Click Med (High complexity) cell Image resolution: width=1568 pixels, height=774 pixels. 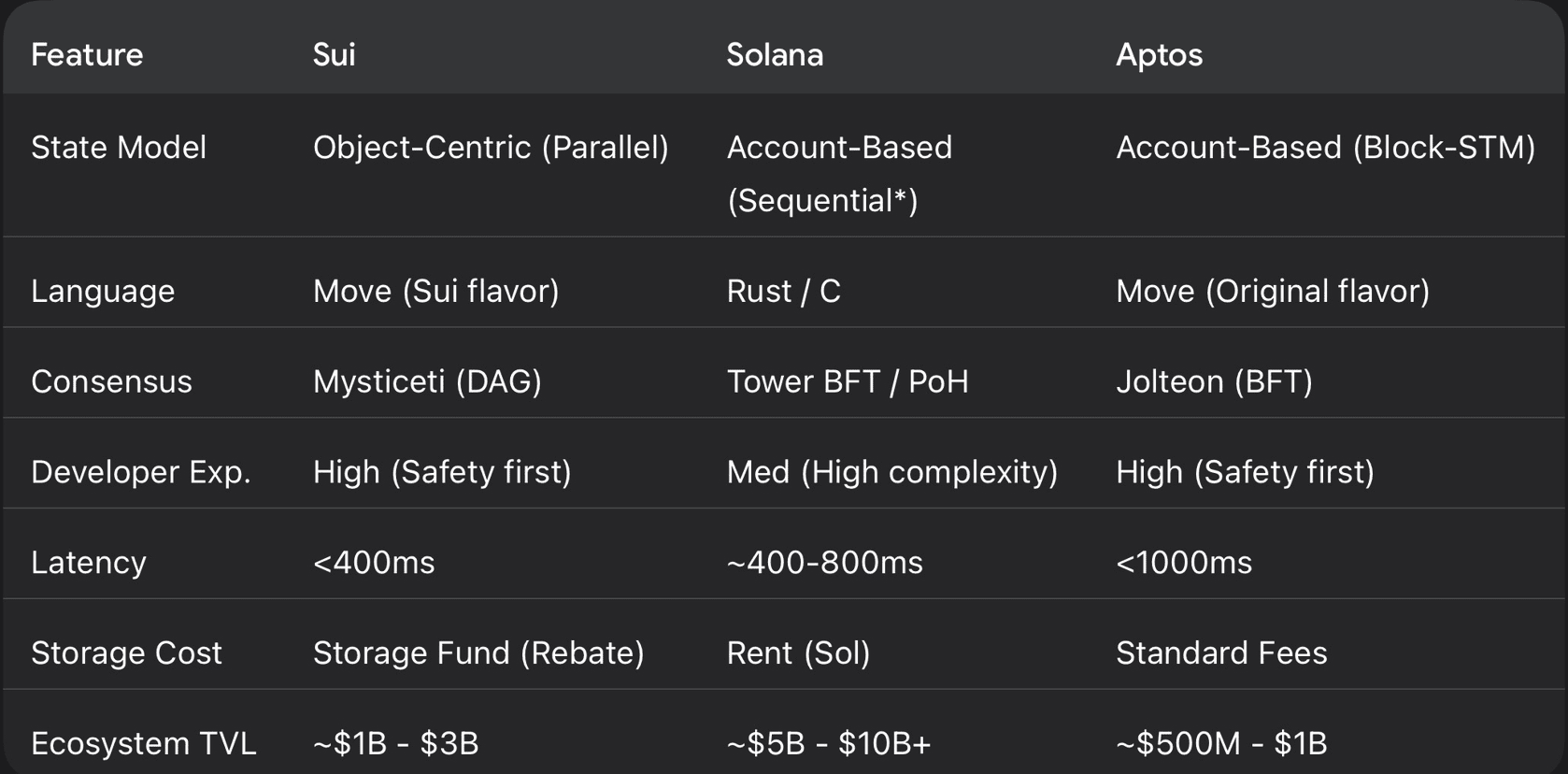[x=891, y=472]
